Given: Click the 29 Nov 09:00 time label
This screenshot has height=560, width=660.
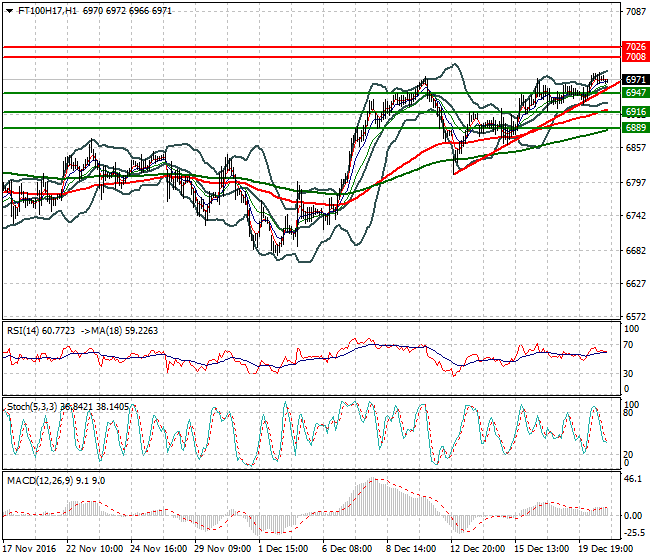Looking at the screenshot, I should 223,549.
